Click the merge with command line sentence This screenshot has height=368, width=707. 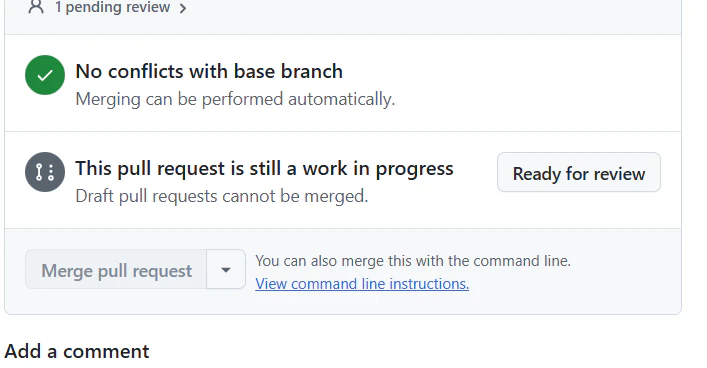(413, 261)
